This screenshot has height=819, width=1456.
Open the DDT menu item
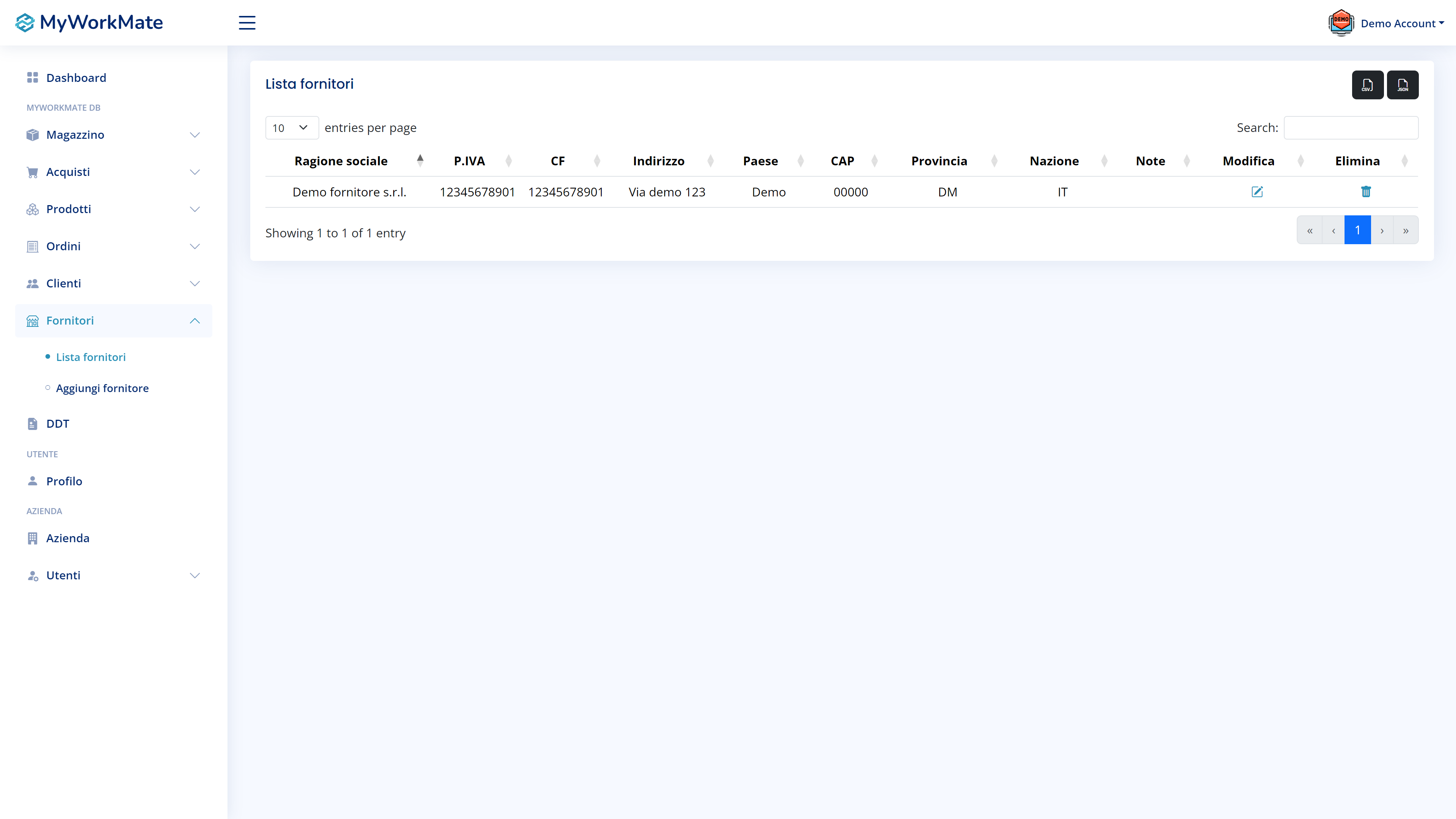(x=58, y=424)
